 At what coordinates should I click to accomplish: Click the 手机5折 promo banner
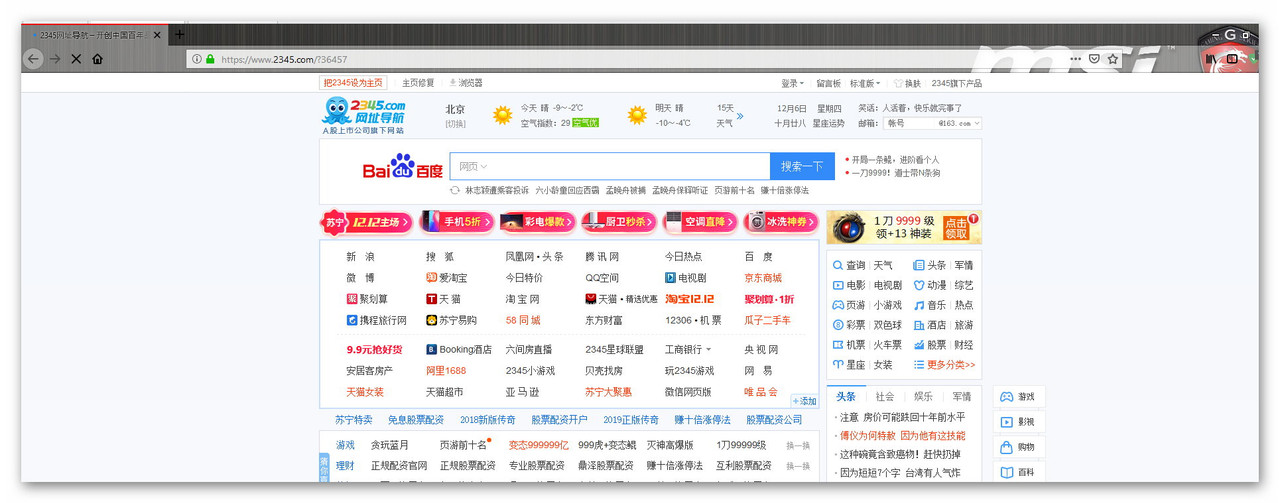coord(455,222)
